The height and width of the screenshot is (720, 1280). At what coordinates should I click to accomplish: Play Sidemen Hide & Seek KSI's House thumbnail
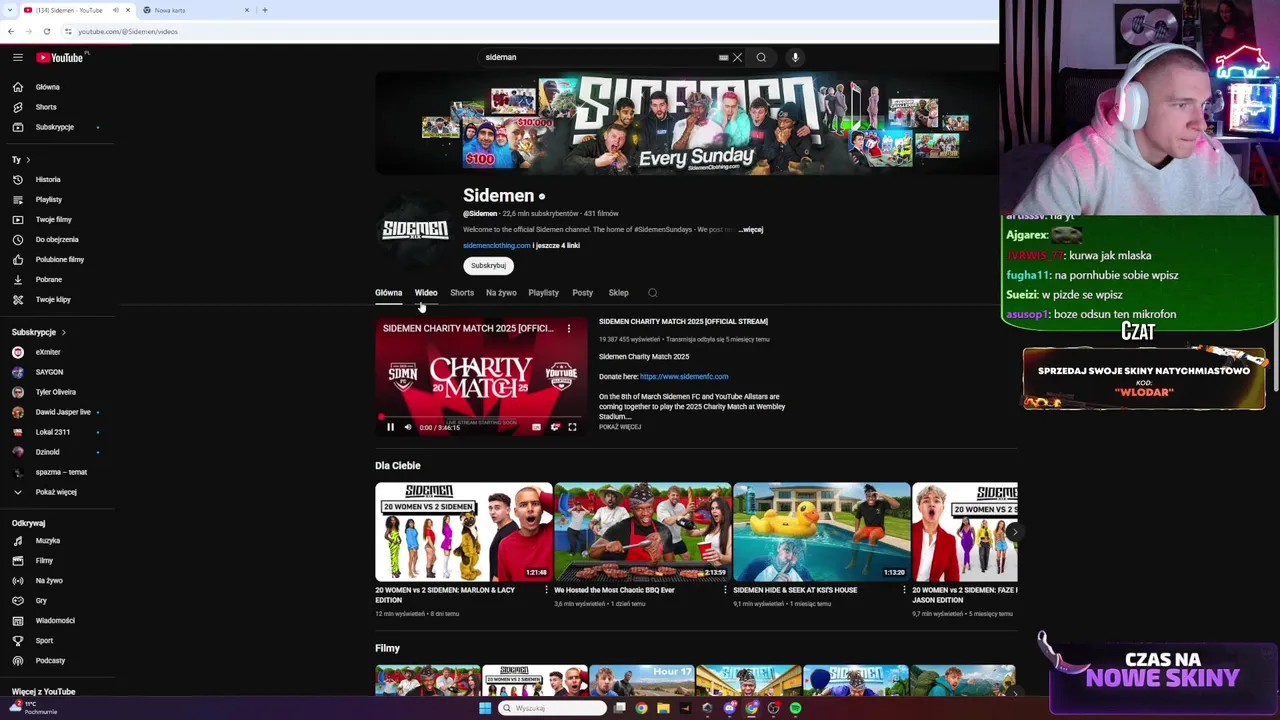tap(821, 532)
